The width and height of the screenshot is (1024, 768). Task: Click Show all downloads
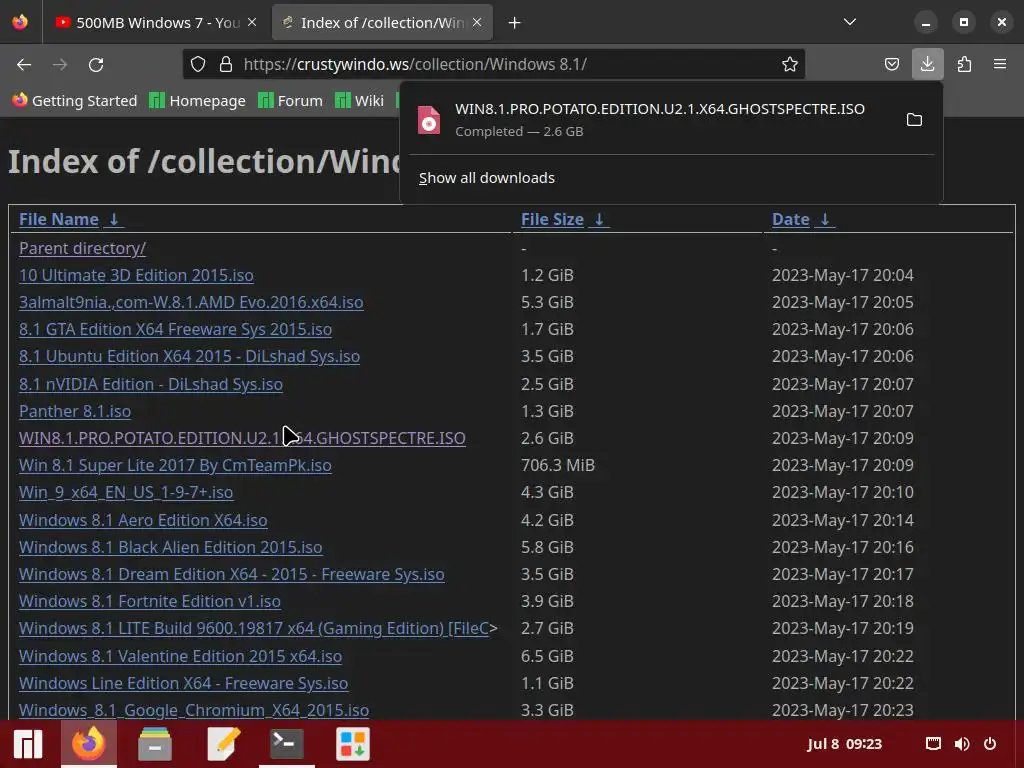(x=487, y=178)
